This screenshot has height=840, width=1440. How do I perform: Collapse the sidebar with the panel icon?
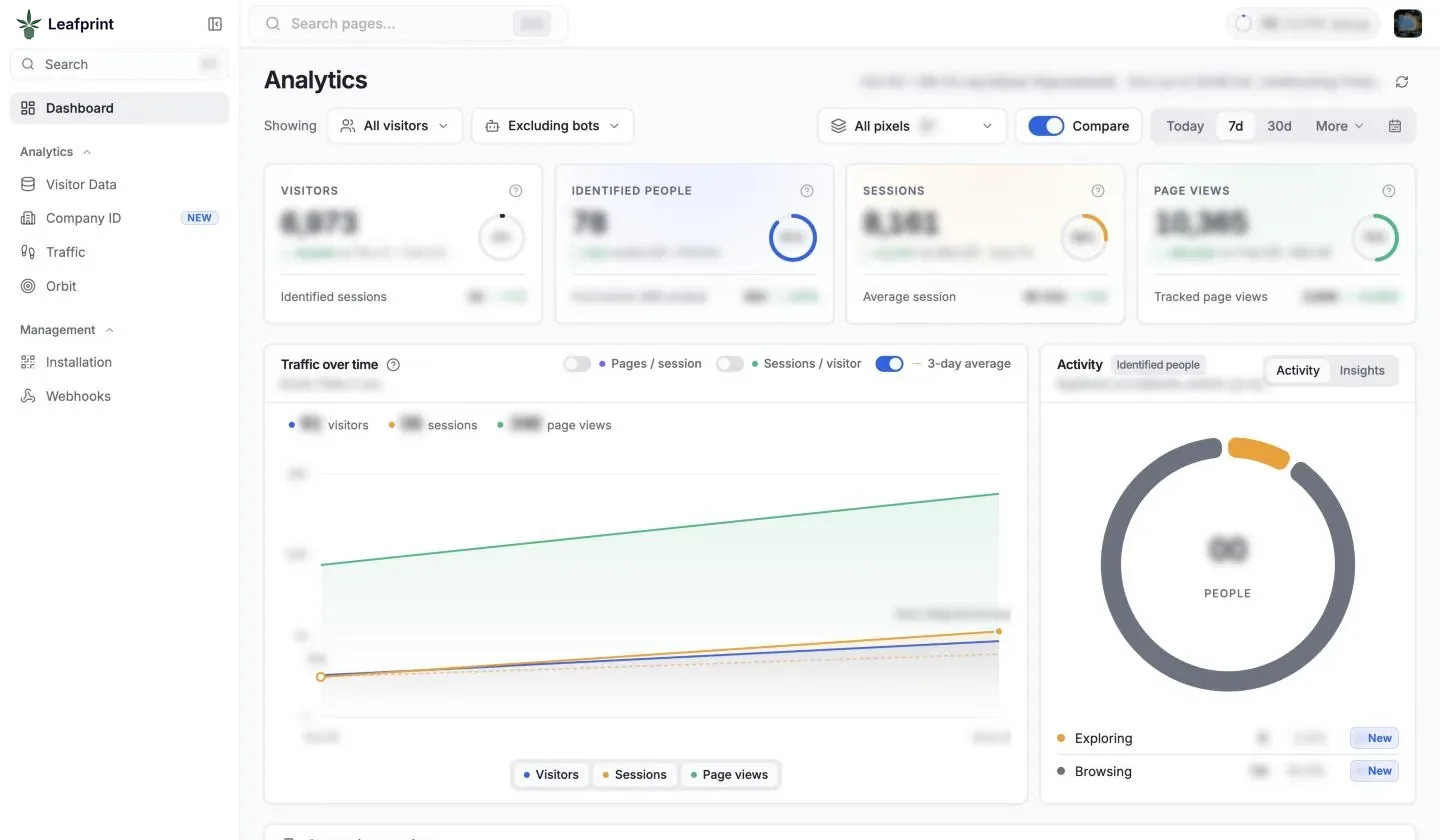[x=215, y=24]
